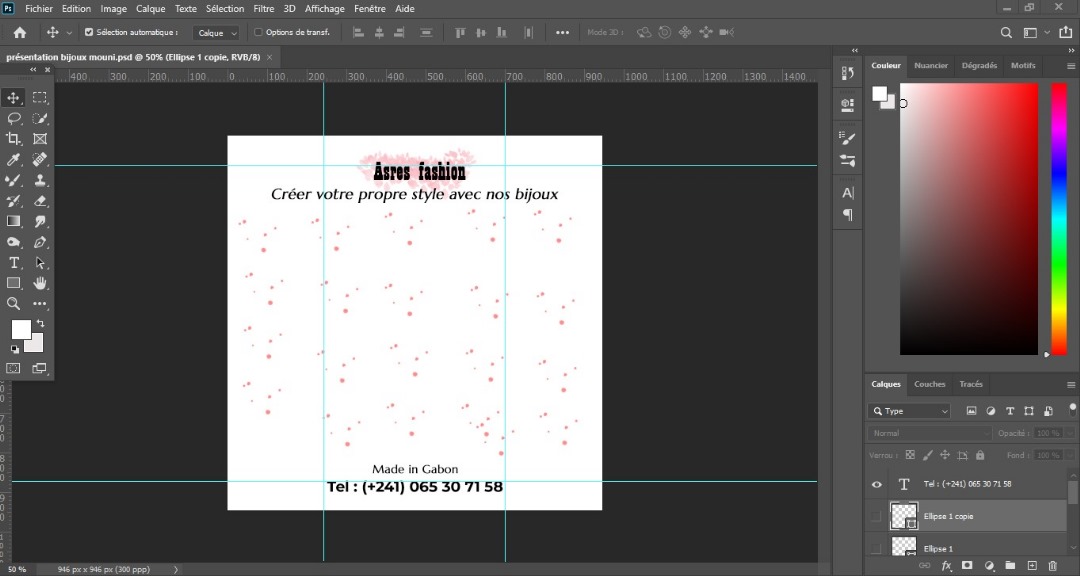Viewport: 1080px width, 576px height.
Task: Enable Options de transf. checkbox
Action: [x=258, y=32]
